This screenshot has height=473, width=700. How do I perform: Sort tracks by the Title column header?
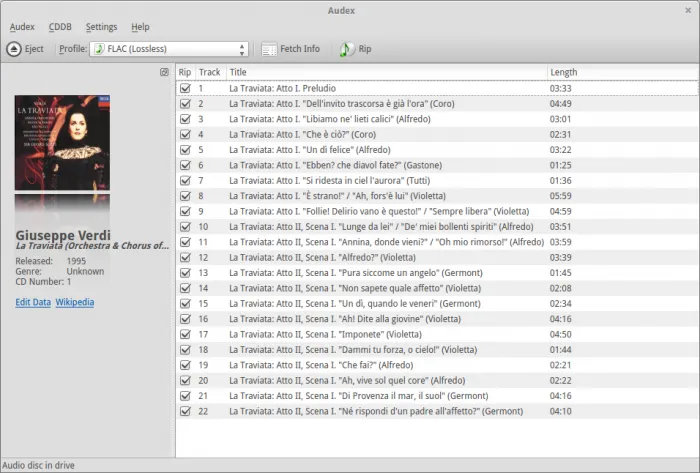click(x=385, y=72)
